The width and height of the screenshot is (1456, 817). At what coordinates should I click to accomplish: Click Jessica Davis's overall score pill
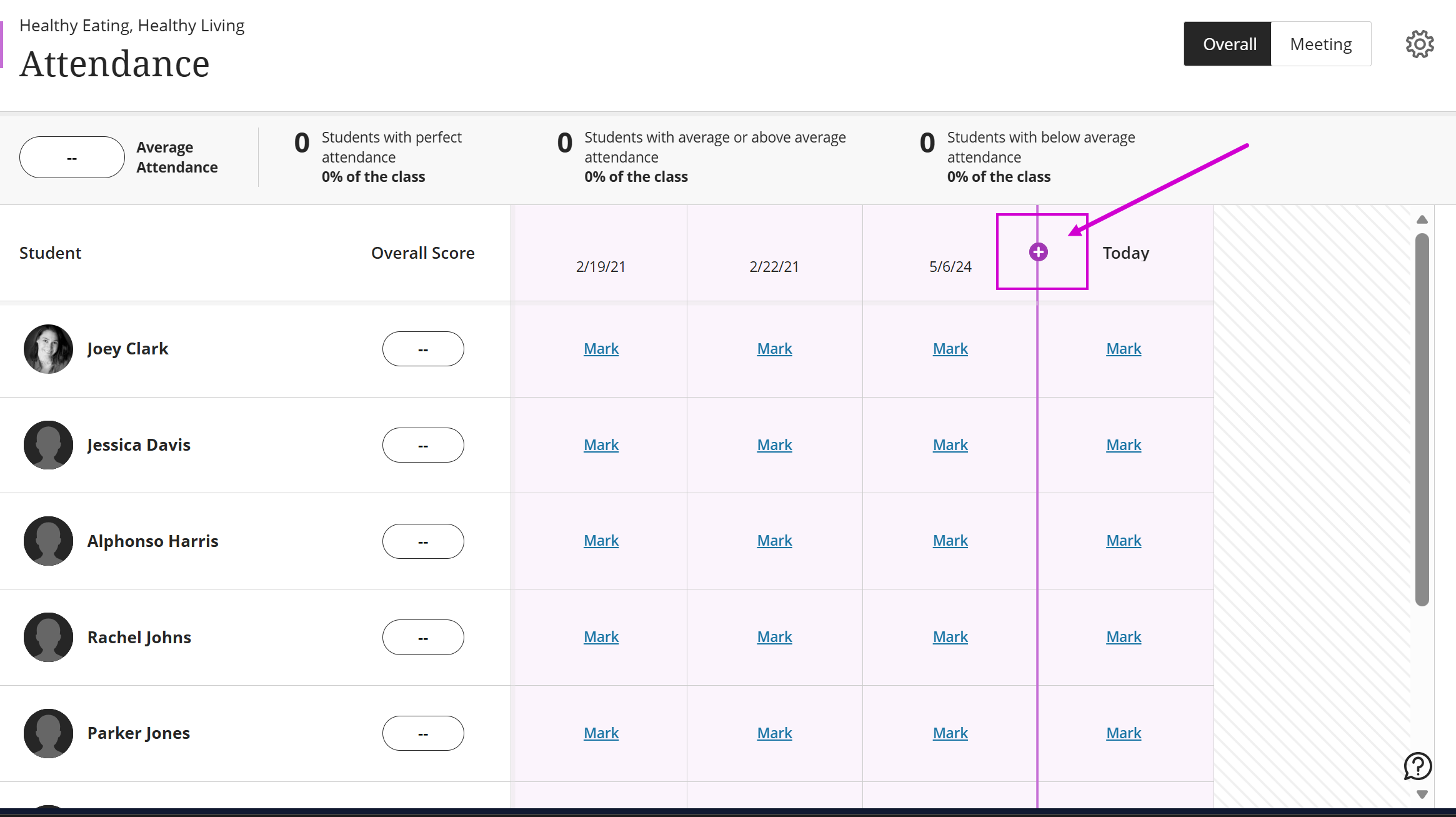tap(423, 445)
